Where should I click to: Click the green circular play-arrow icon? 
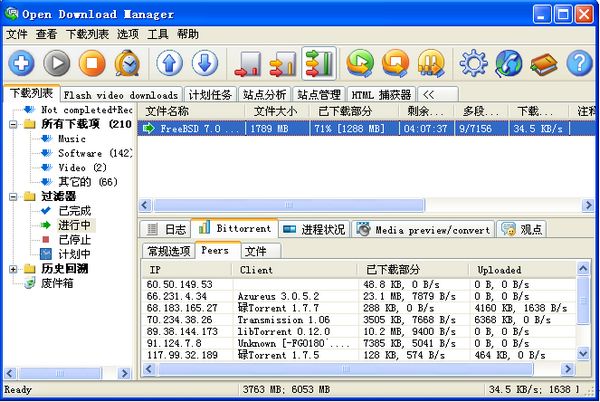click(x=360, y=63)
